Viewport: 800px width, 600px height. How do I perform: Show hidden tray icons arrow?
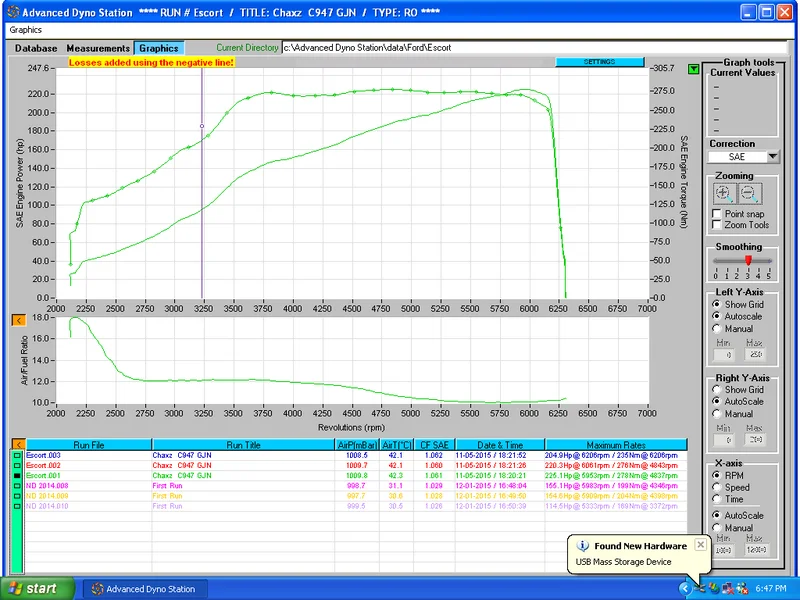click(x=685, y=588)
